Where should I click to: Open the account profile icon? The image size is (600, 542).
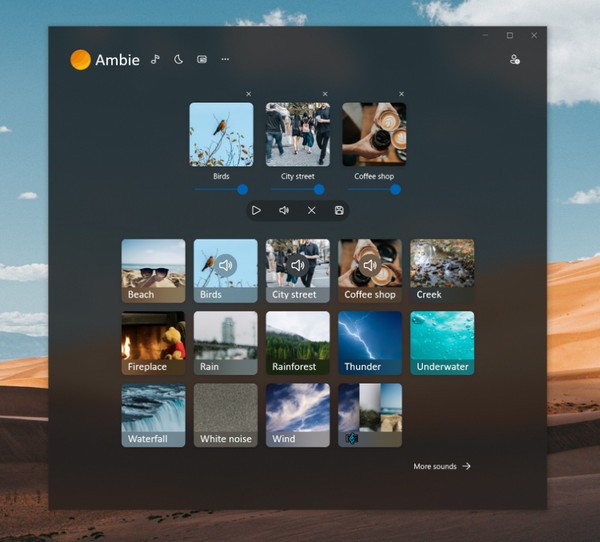click(x=515, y=60)
